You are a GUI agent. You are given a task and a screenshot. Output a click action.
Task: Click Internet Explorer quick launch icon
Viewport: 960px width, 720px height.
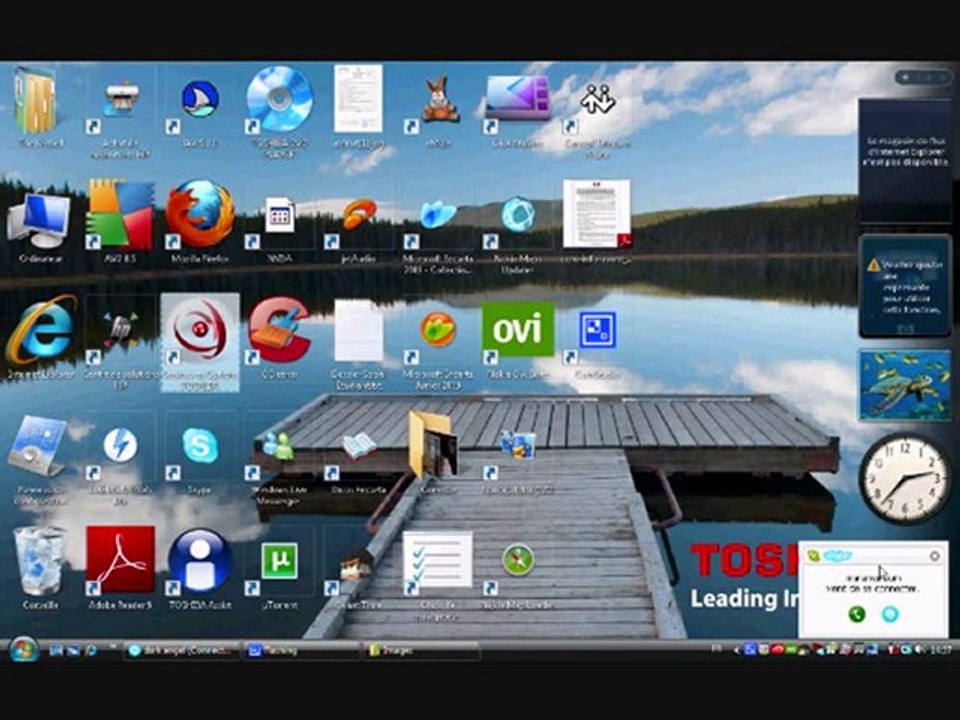pyautogui.click(x=91, y=651)
